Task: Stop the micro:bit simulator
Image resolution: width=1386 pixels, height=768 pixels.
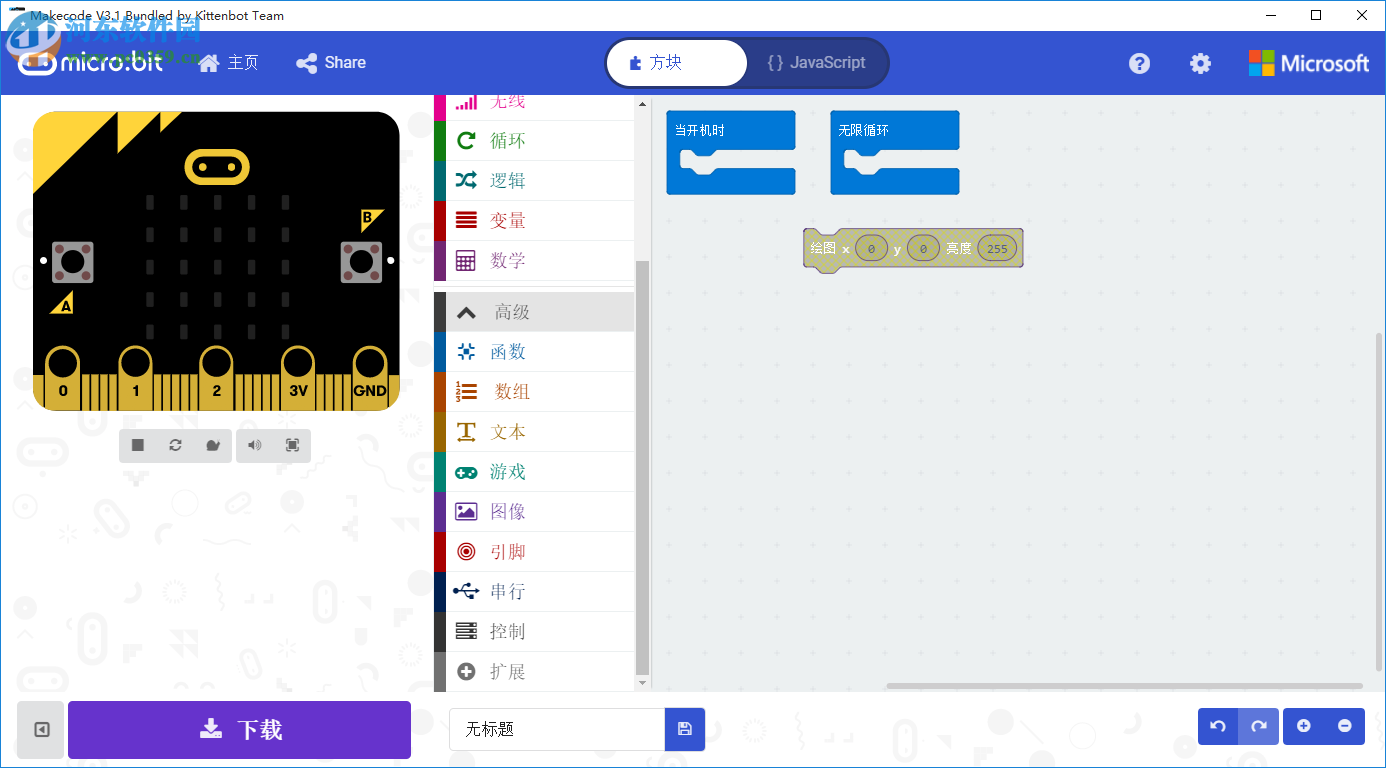Action: (x=137, y=445)
